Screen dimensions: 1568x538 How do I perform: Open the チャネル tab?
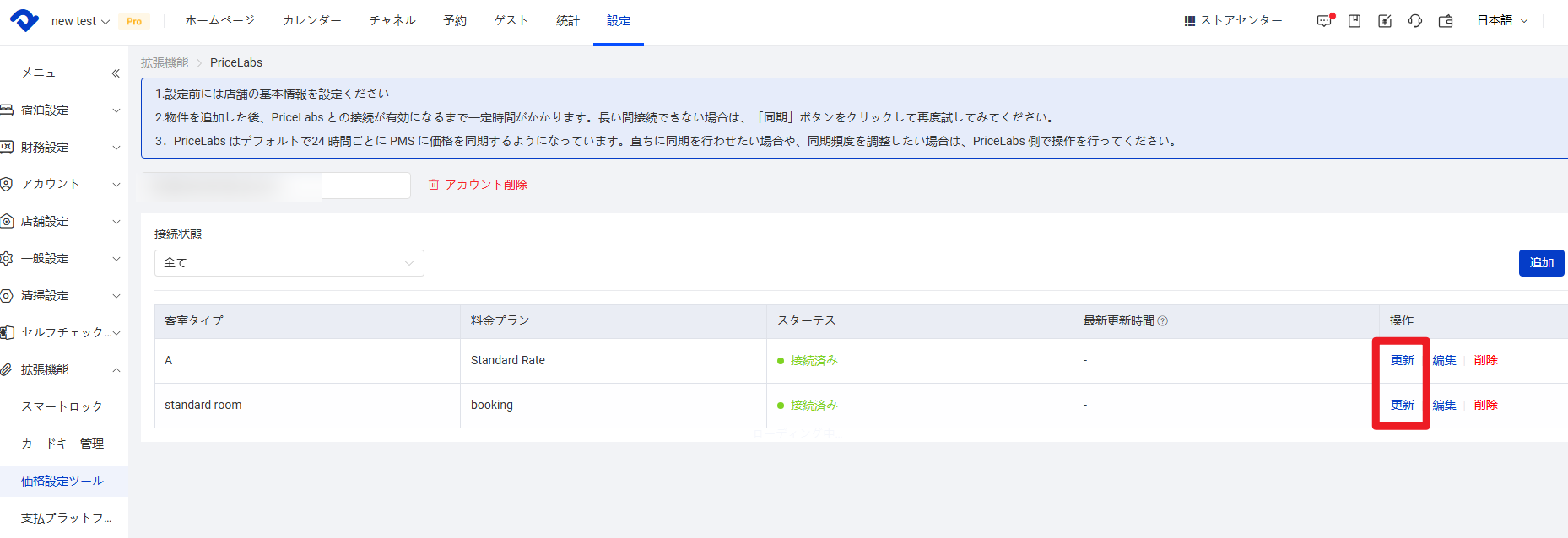point(392,20)
